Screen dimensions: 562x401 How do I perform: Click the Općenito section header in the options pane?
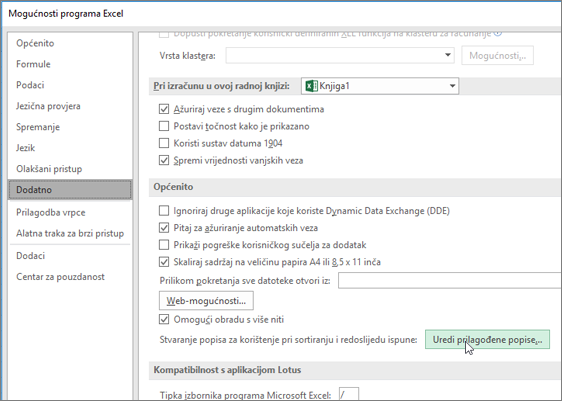coord(173,187)
